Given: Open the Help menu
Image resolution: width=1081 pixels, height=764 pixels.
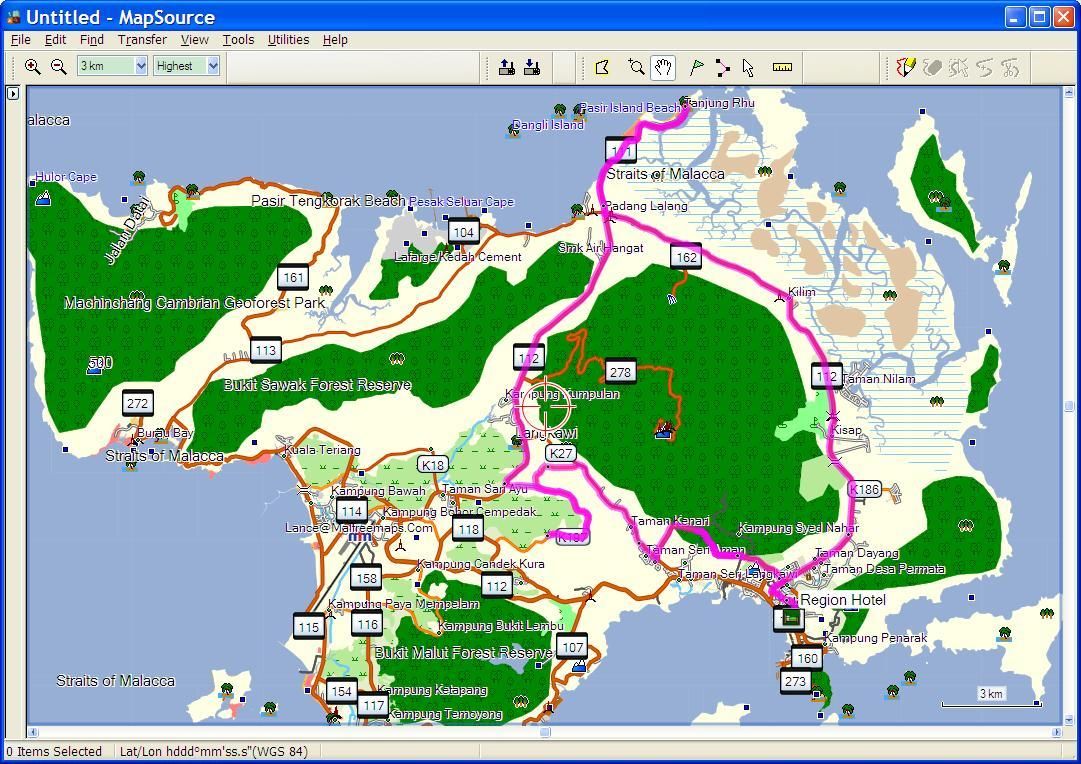Looking at the screenshot, I should point(335,39).
